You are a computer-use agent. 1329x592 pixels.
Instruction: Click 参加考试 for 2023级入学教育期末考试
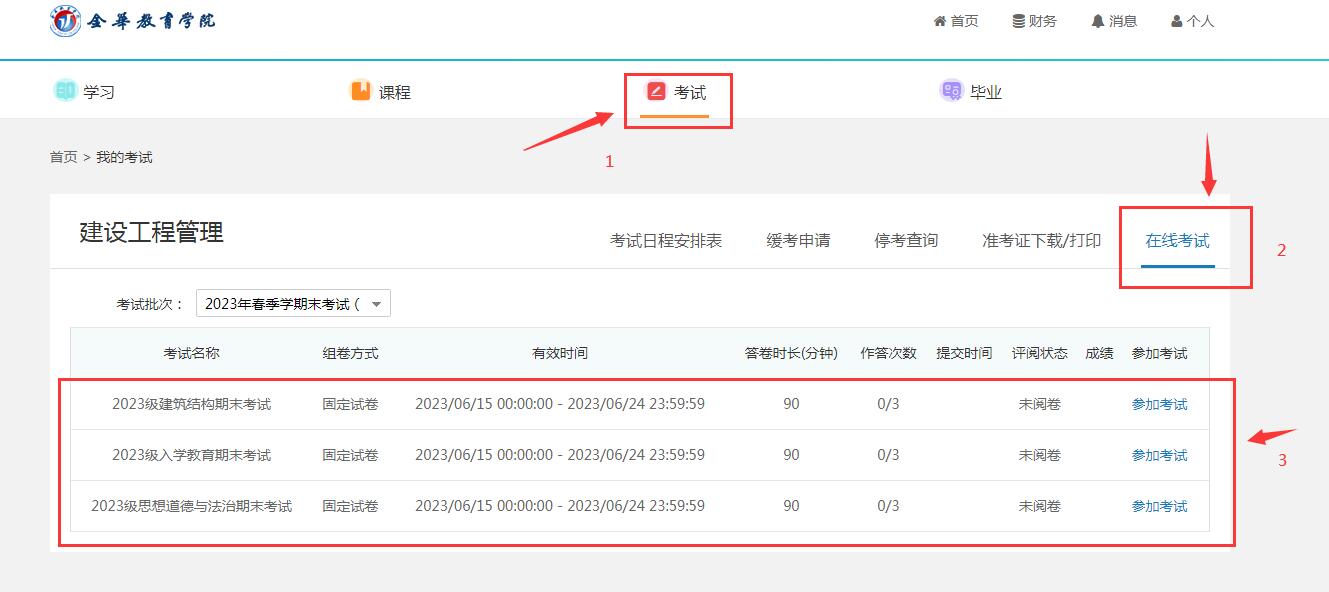pos(1159,455)
